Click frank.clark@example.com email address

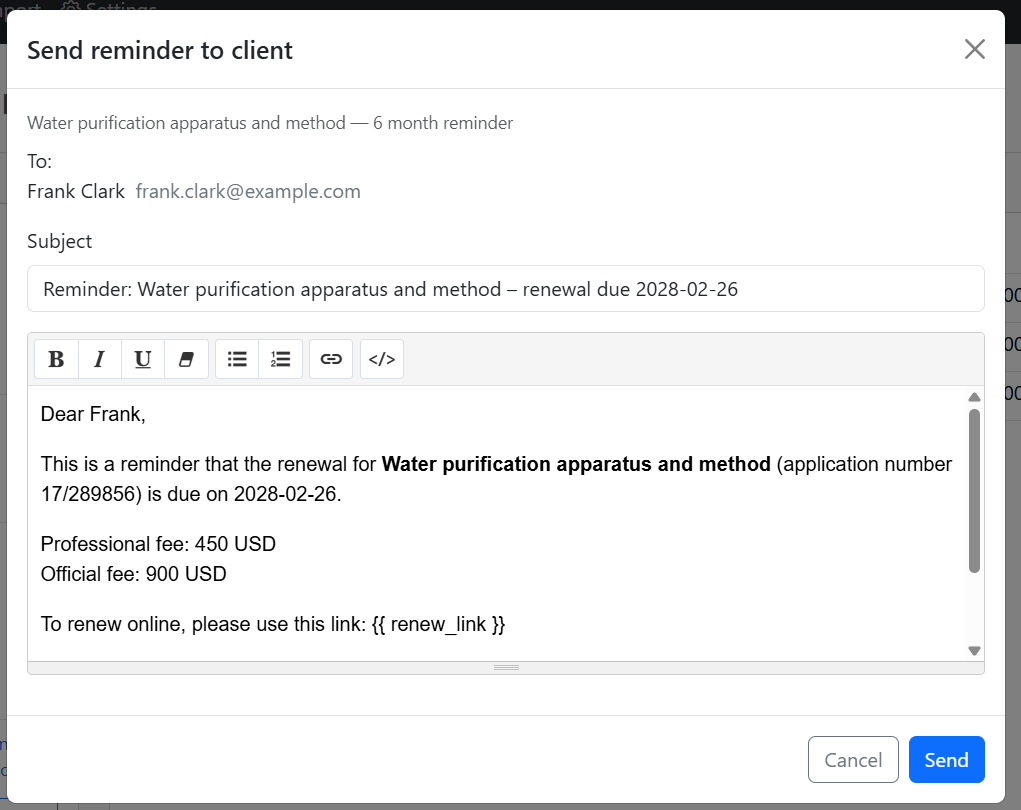point(248,191)
